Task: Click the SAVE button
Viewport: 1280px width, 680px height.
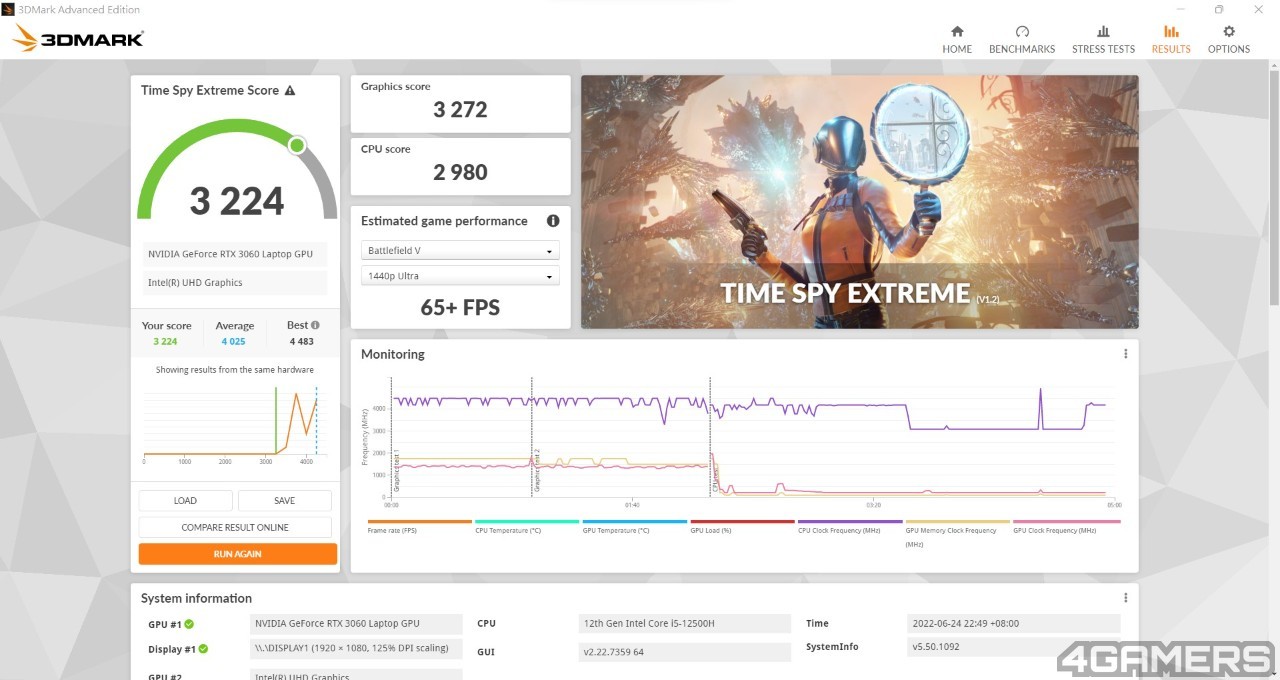Action: 284,501
